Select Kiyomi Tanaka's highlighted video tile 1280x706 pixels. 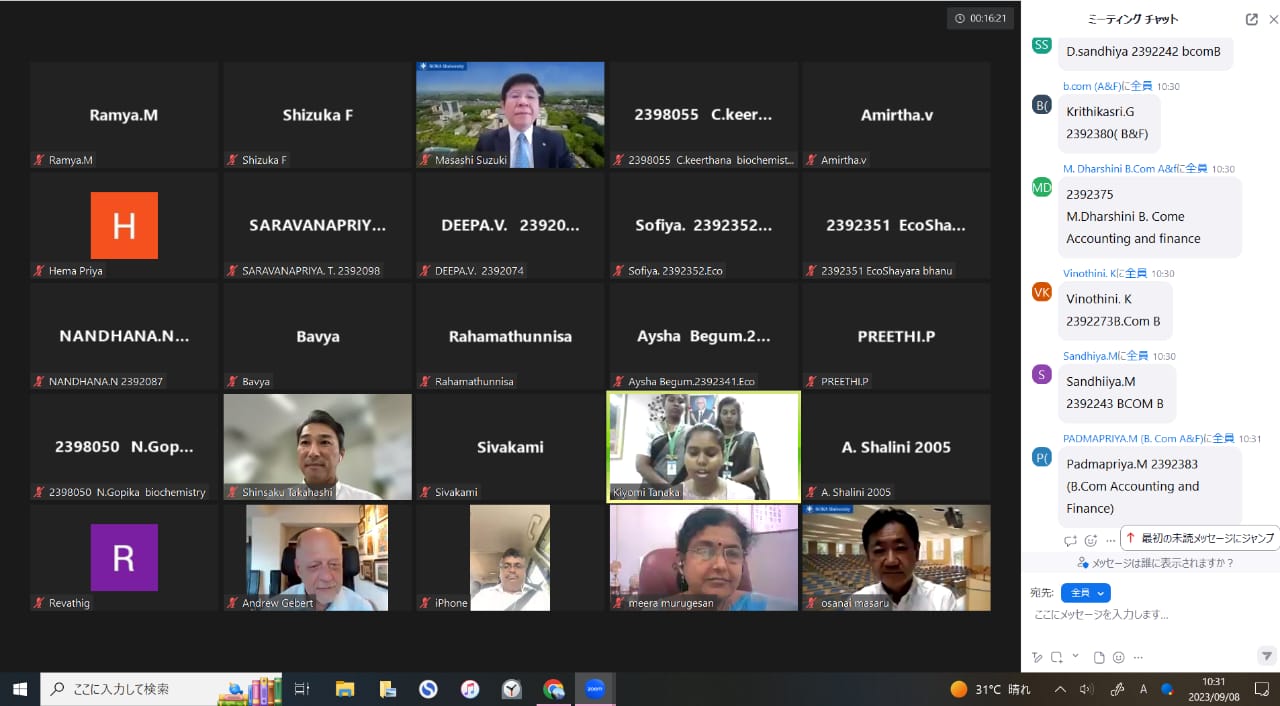(704, 446)
